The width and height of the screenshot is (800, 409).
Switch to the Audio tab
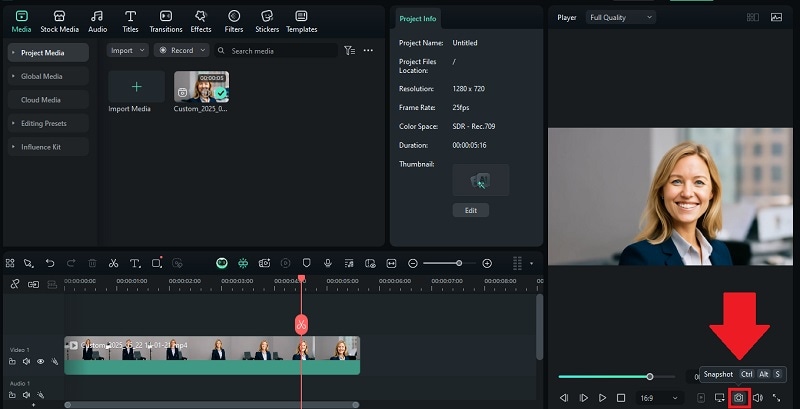tap(97, 22)
